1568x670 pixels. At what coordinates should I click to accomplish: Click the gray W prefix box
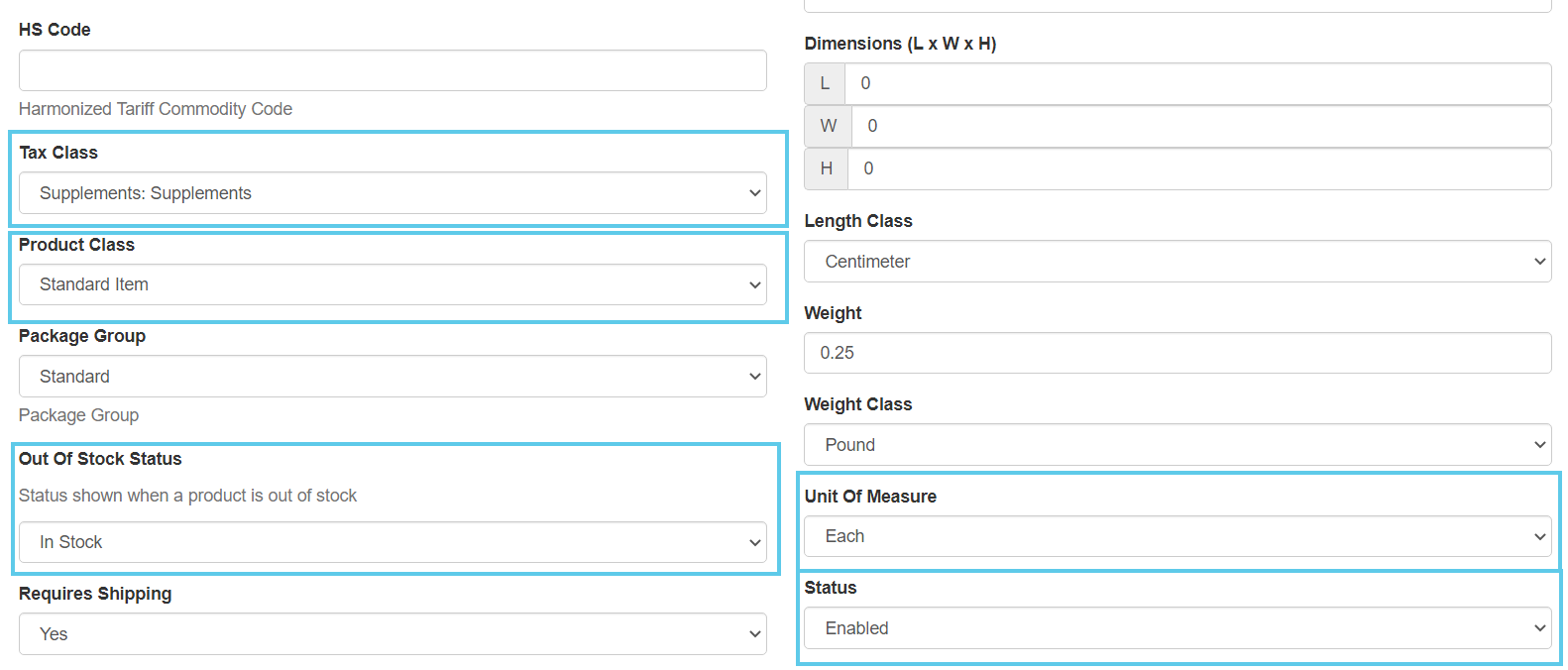click(x=829, y=126)
